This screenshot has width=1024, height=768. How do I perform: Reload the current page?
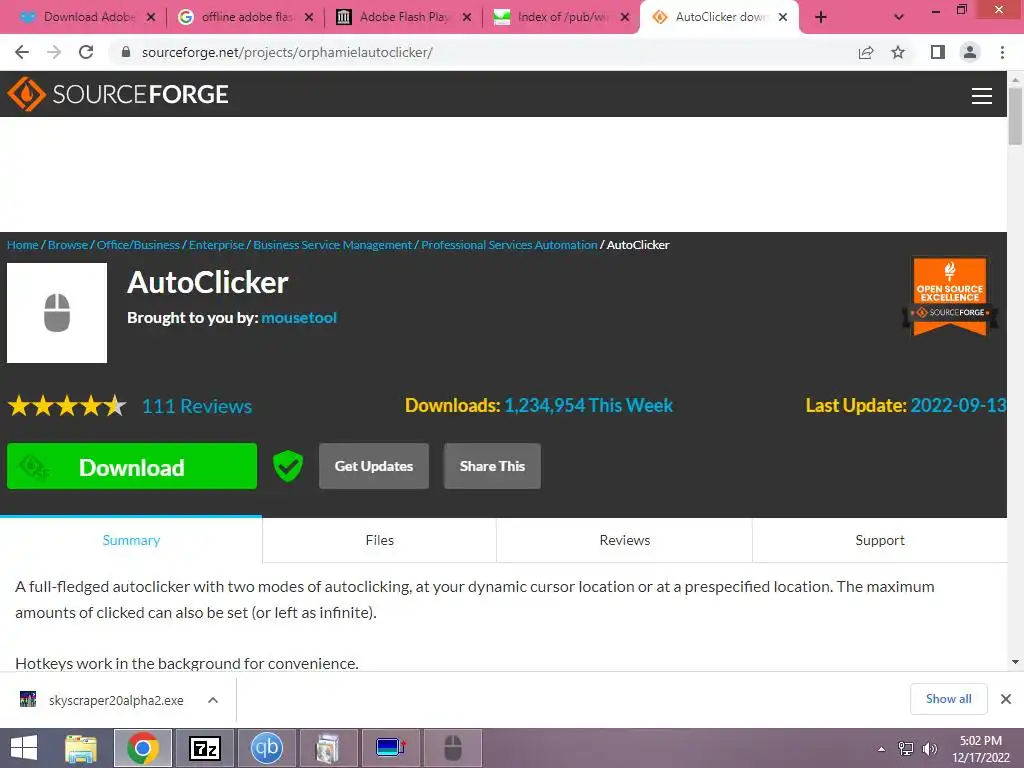click(x=86, y=52)
